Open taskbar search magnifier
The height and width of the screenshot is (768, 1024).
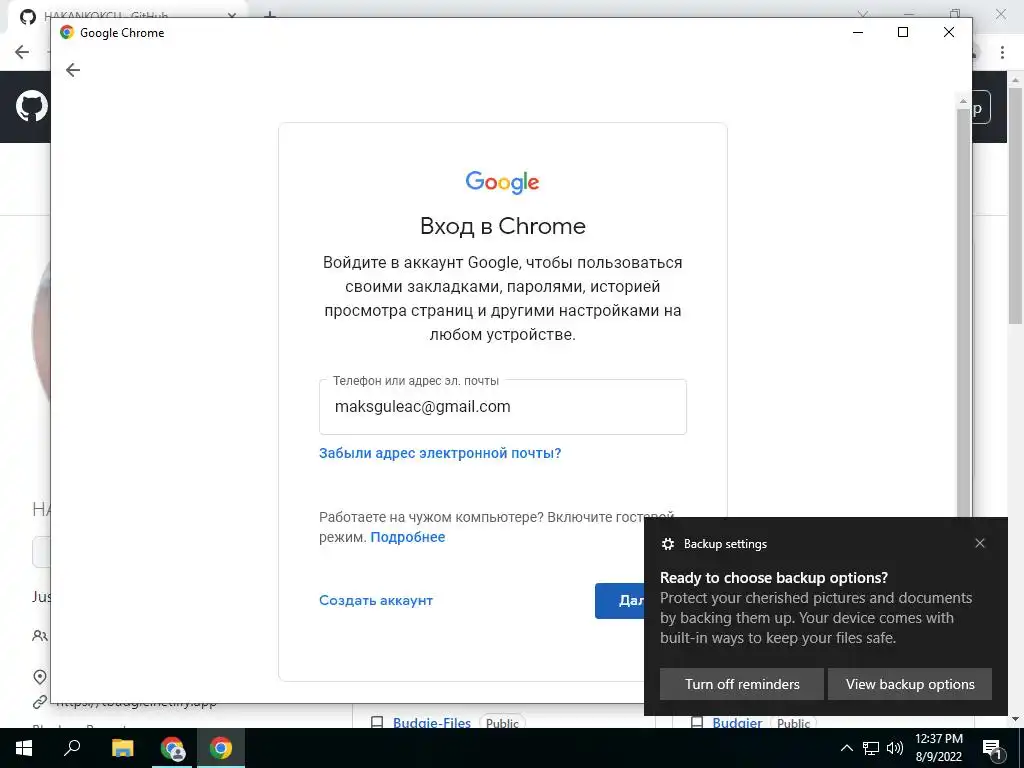tap(72, 748)
